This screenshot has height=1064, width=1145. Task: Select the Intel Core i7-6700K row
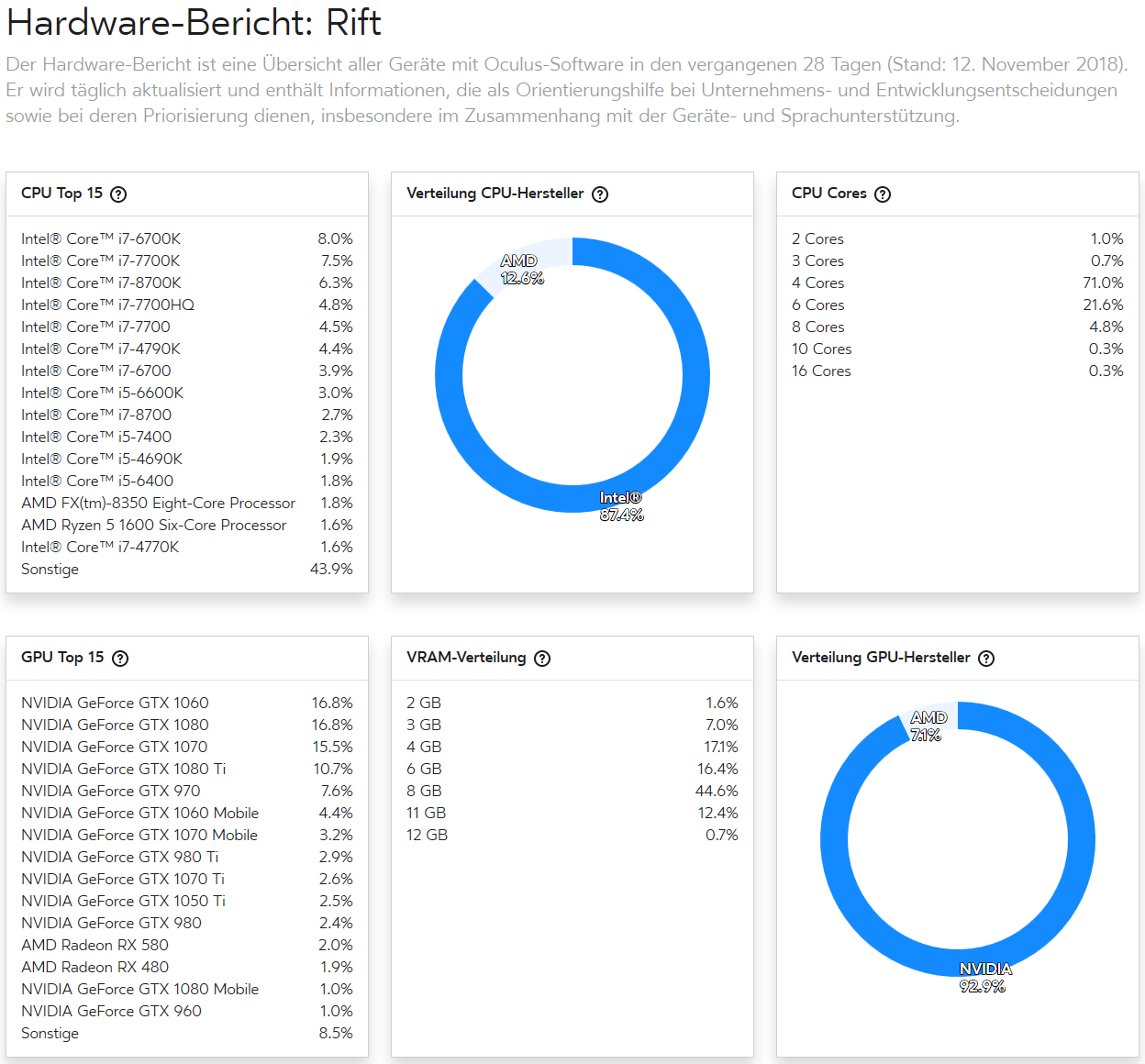pos(187,238)
